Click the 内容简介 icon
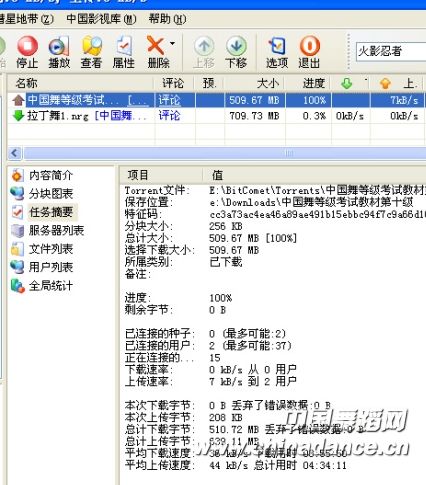426x485 pixels. [x=17, y=175]
